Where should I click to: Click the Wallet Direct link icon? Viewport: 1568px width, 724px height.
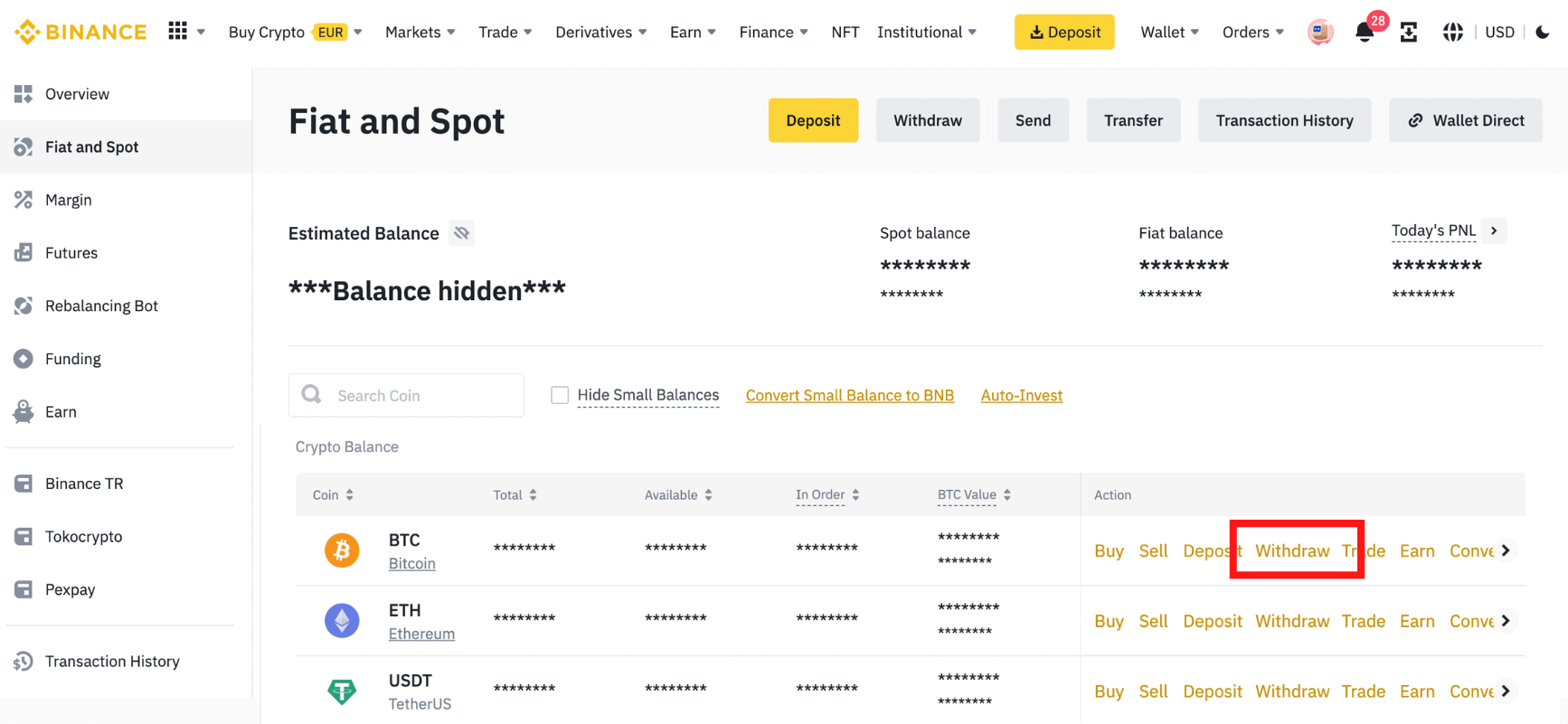(x=1416, y=120)
